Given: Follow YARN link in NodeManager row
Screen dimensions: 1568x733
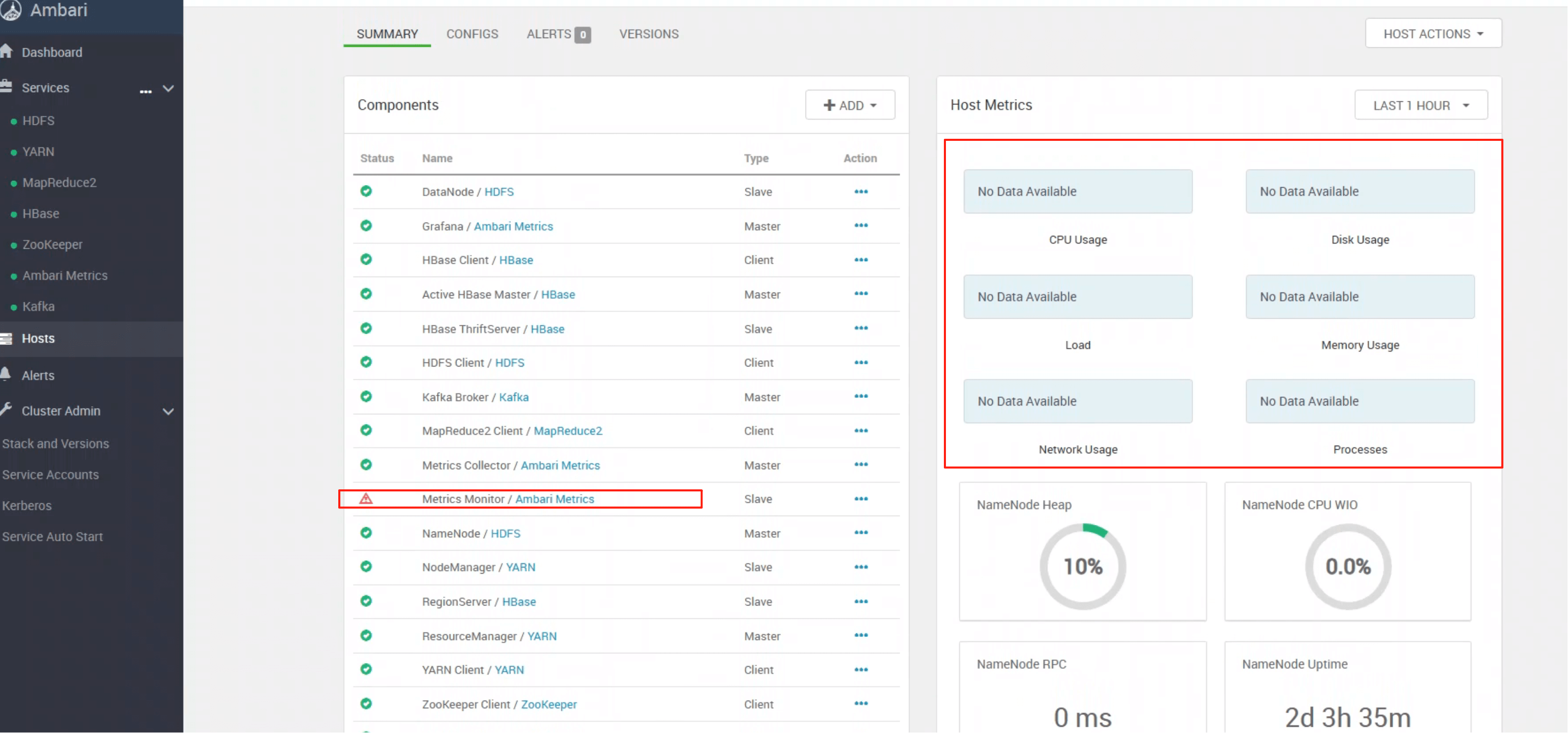Looking at the screenshot, I should (520, 567).
